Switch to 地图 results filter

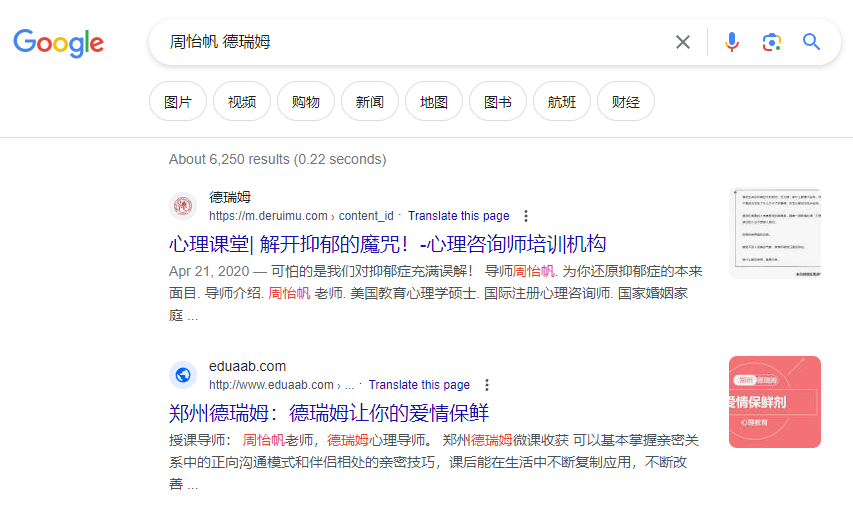click(434, 101)
